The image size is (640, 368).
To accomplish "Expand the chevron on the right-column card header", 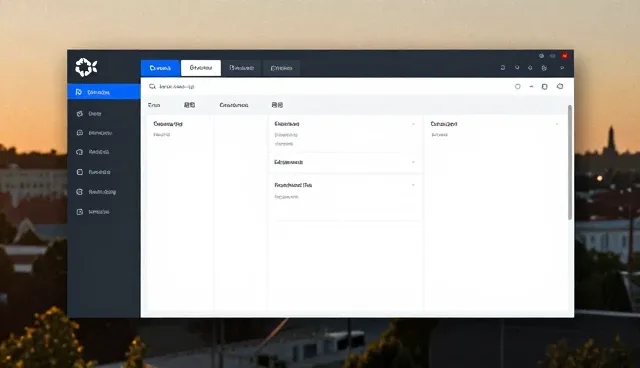I will 557,124.
